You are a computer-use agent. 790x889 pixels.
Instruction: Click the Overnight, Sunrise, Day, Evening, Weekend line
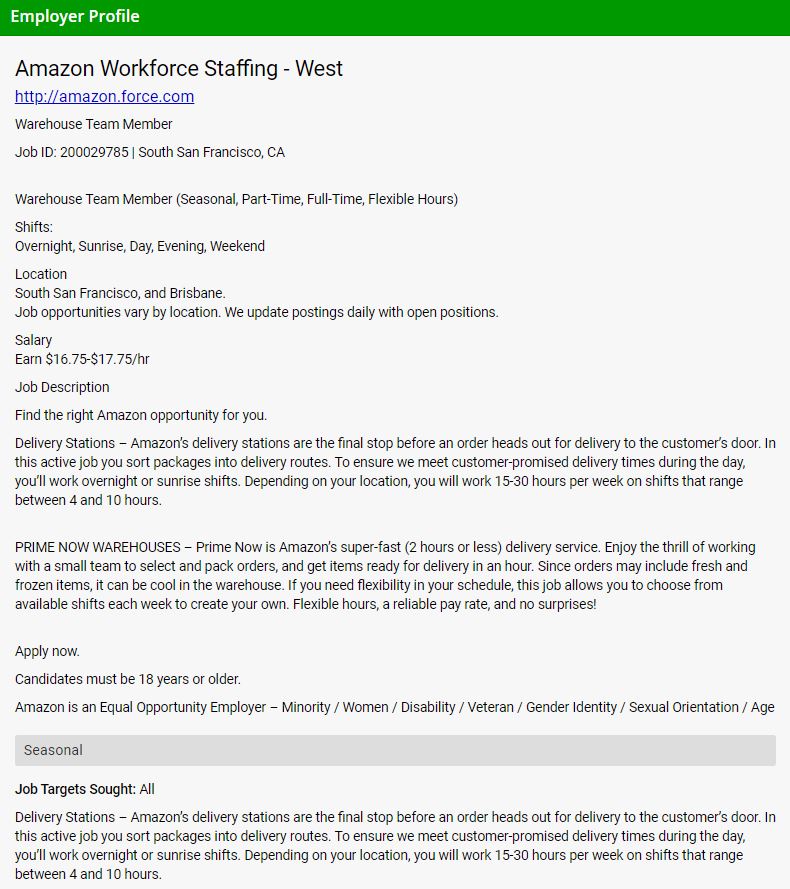140,246
